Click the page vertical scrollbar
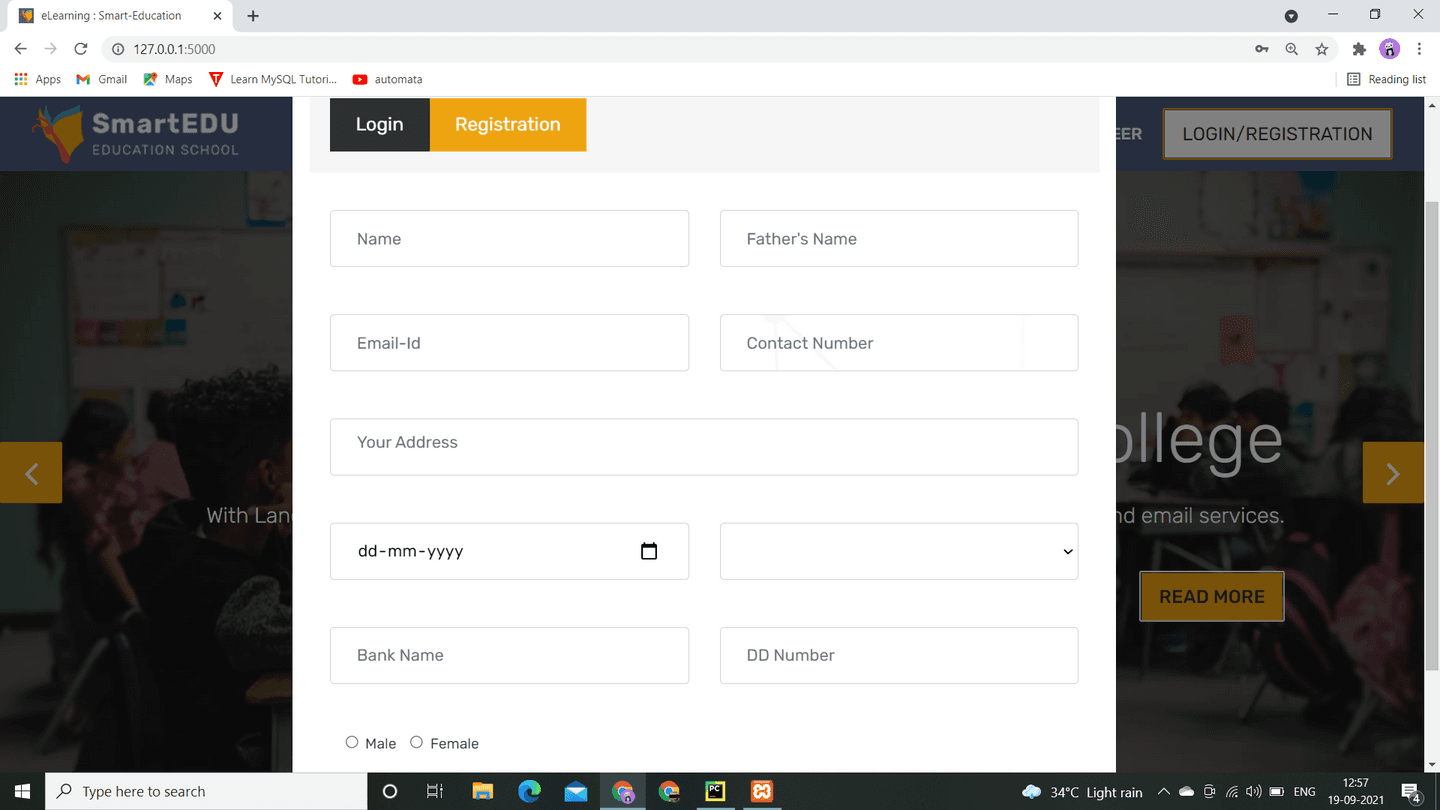Image resolution: width=1440 pixels, height=810 pixels. (1432, 434)
